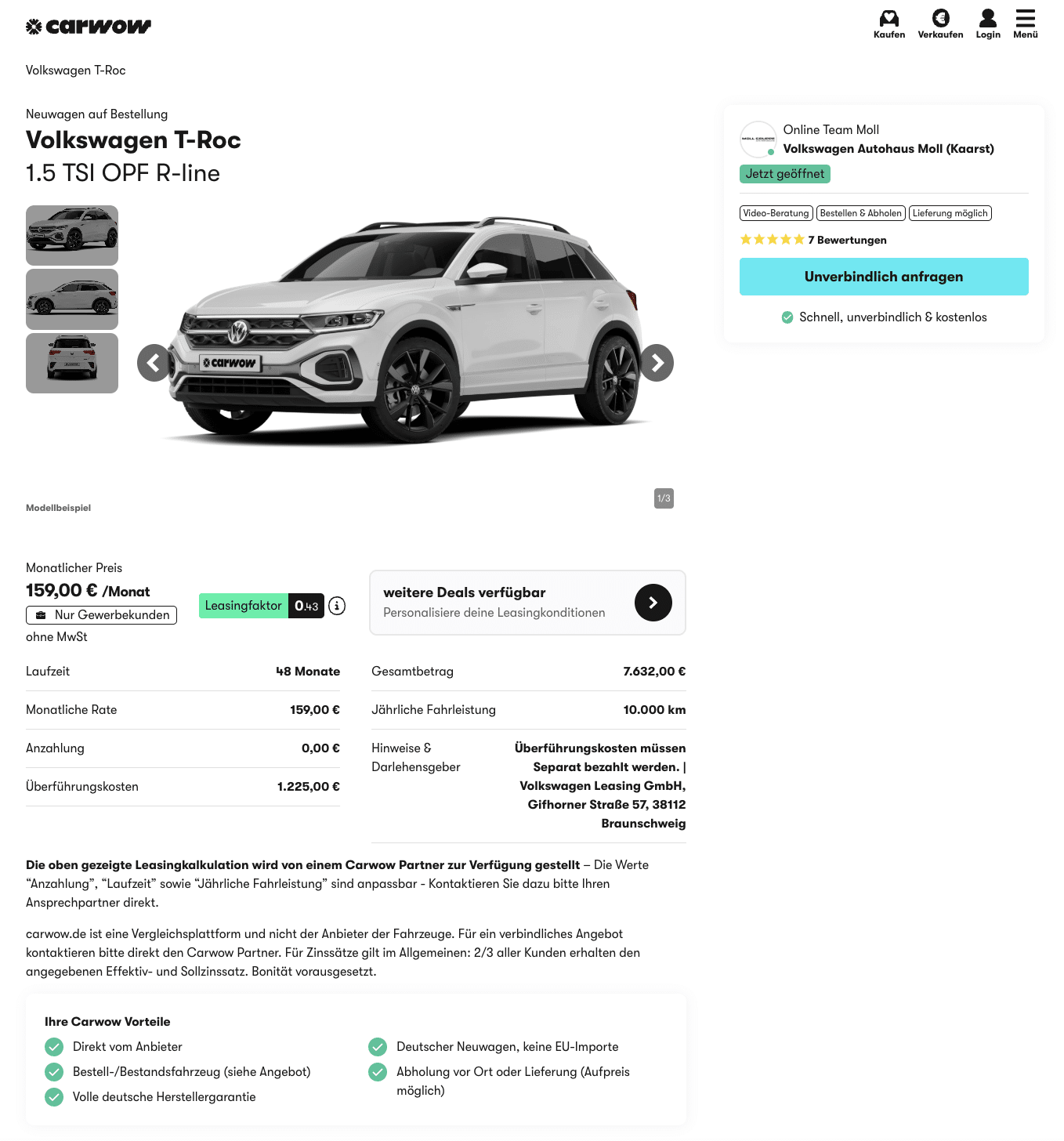1064x1141 pixels.
Task: Show previous car image arrow
Action: coord(155,363)
